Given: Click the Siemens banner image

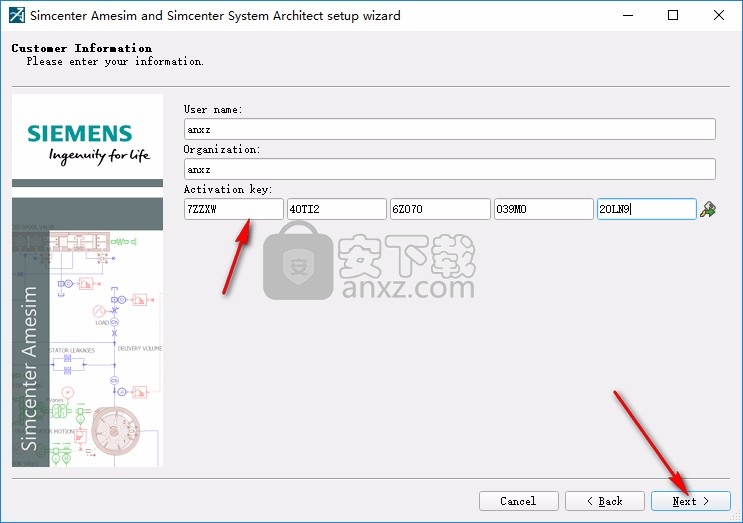Looking at the screenshot, I should 87,280.
